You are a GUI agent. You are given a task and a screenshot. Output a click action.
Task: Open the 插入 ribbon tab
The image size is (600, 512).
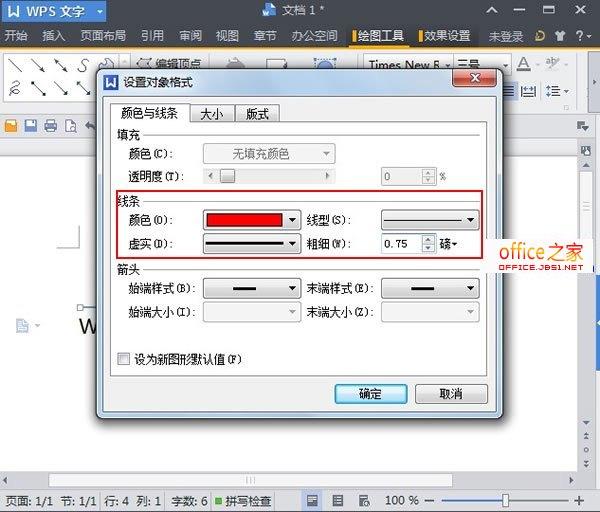54,36
